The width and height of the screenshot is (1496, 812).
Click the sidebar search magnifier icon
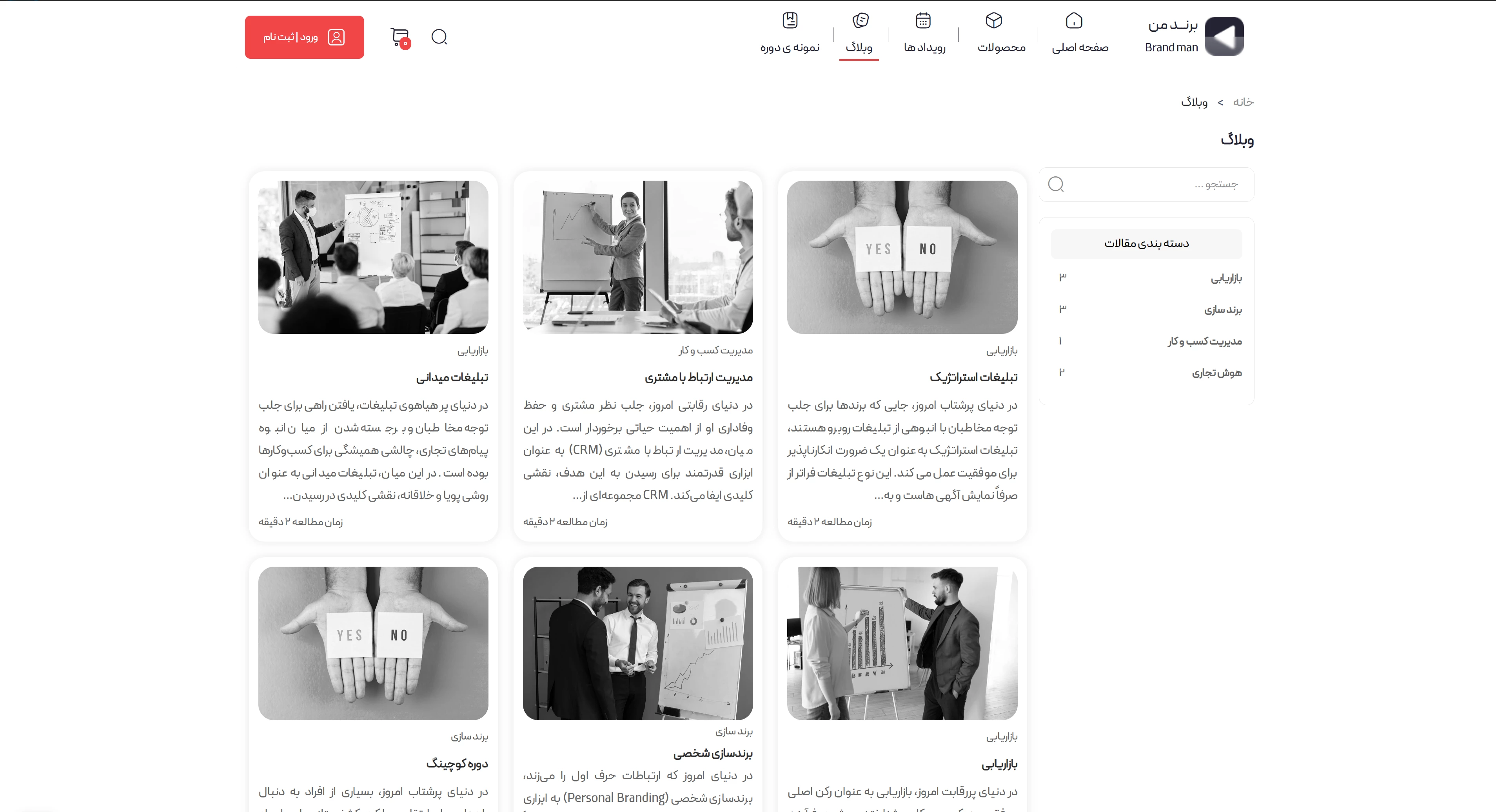pos(1056,185)
